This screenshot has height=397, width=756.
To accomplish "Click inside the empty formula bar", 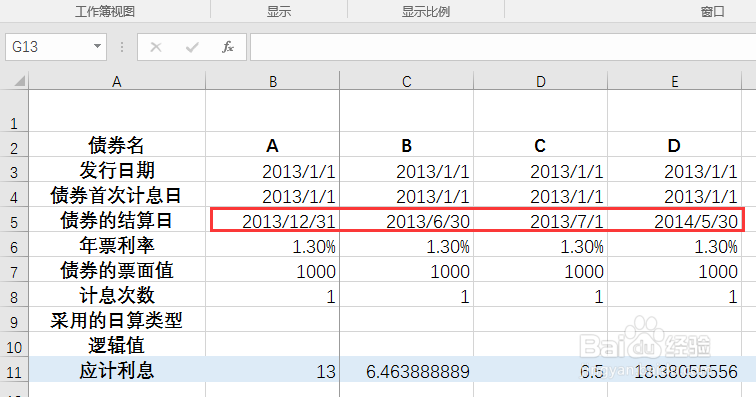I will coord(503,47).
